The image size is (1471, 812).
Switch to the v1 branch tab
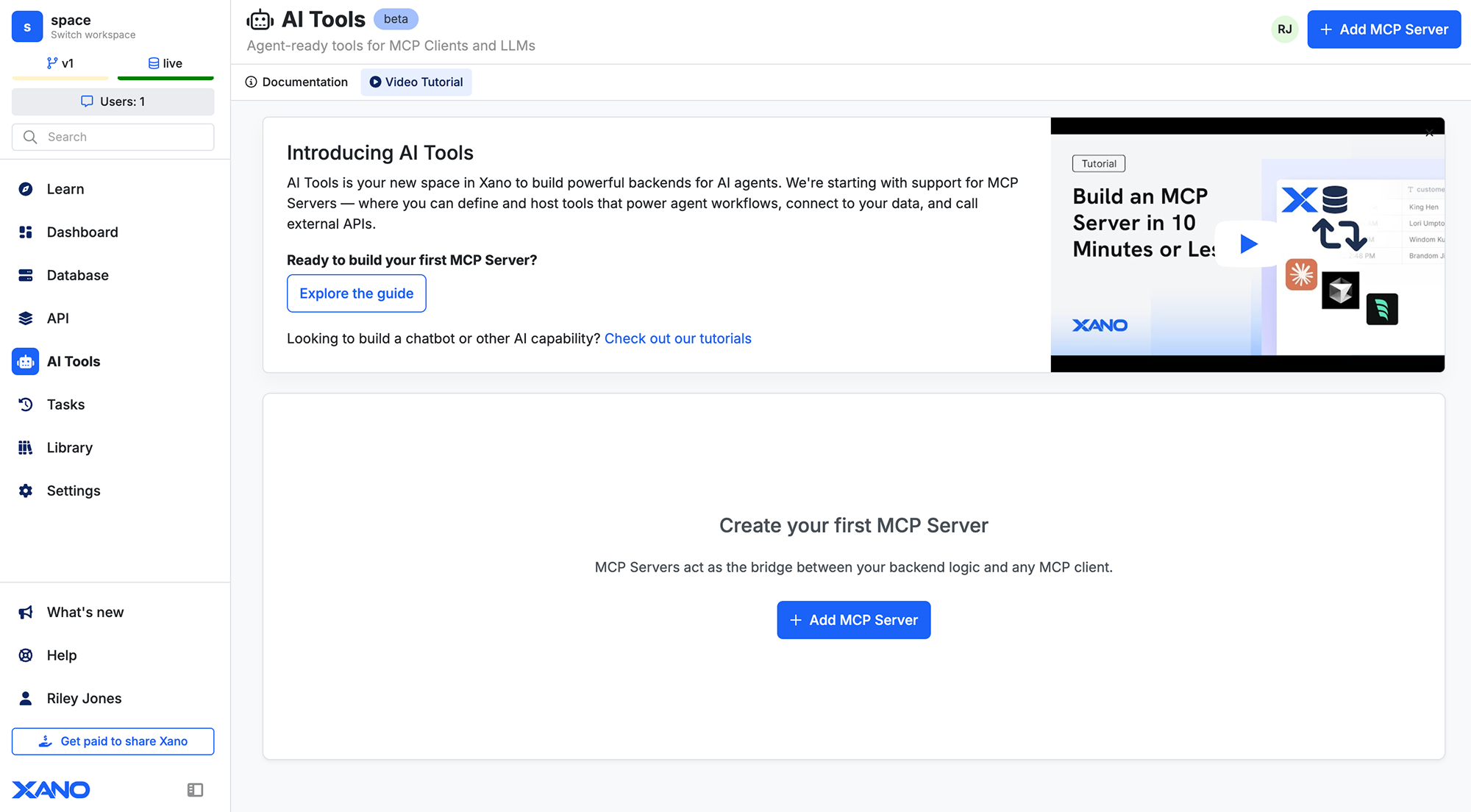60,63
